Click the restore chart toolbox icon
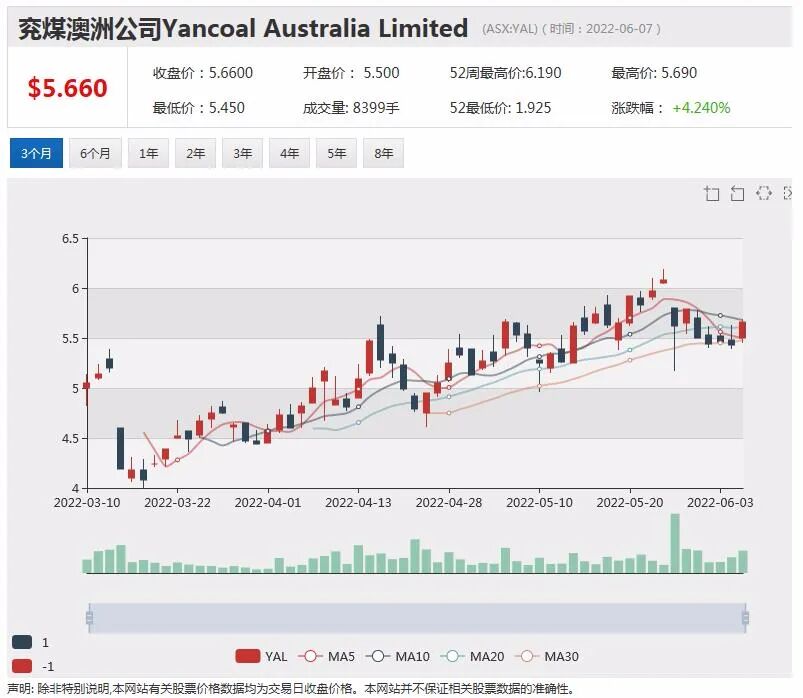The width and height of the screenshot is (803, 698). pos(764,193)
